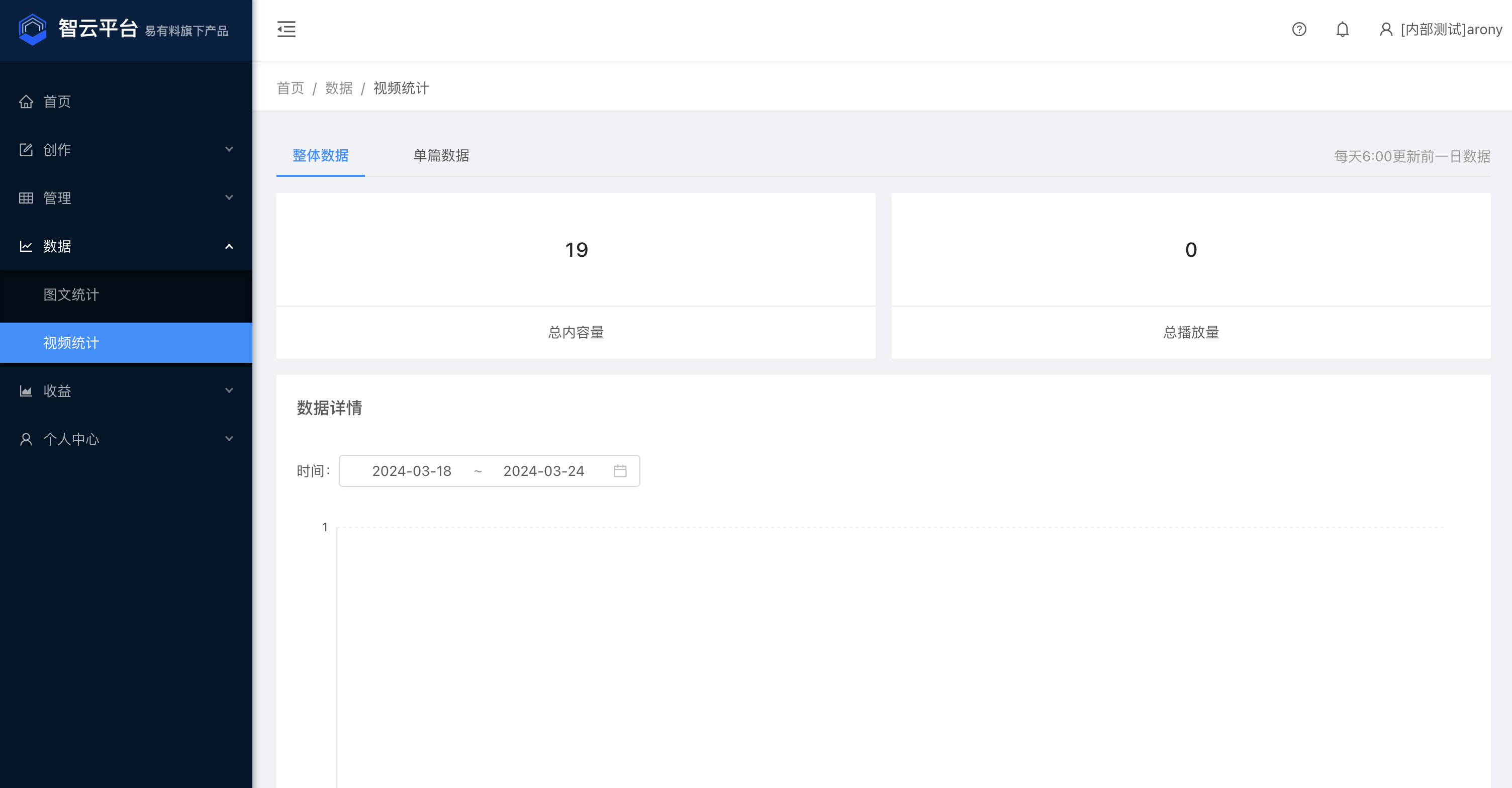This screenshot has width=1512, height=788.
Task: Click the total content value 19
Action: 576,250
